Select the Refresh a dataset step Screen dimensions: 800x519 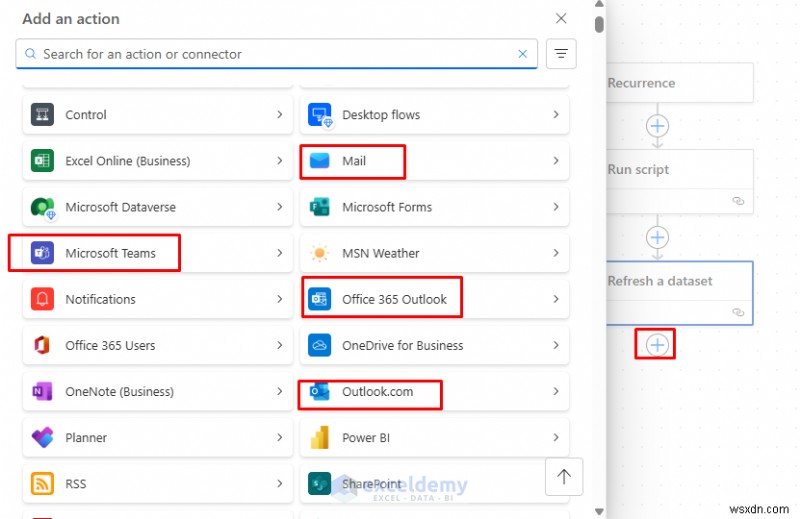click(x=679, y=293)
